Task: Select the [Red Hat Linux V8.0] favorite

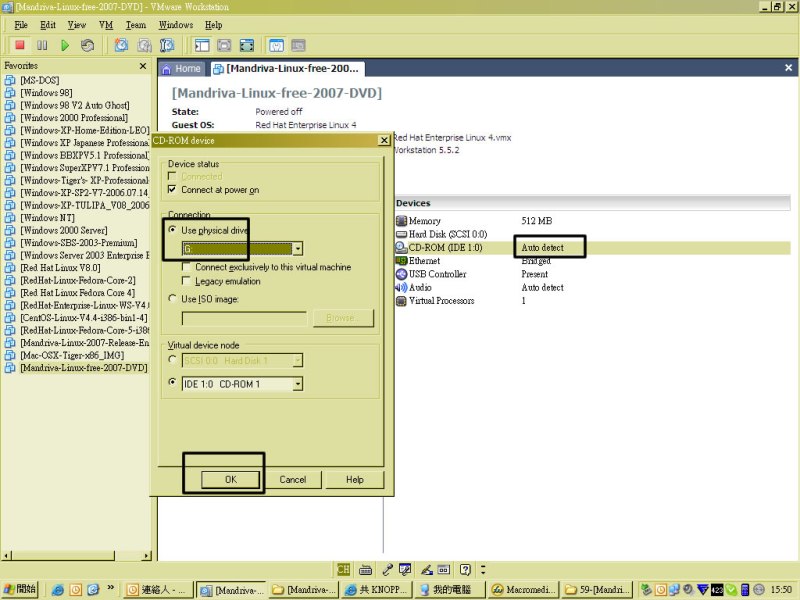Action: [x=60, y=268]
